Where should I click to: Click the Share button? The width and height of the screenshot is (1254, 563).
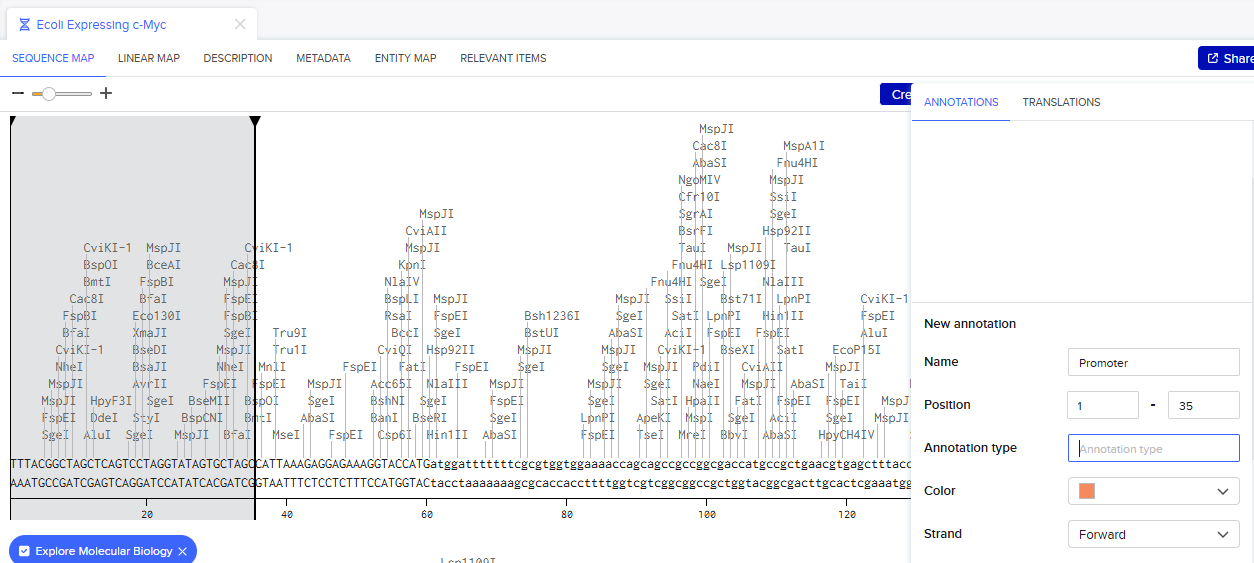click(x=1226, y=58)
